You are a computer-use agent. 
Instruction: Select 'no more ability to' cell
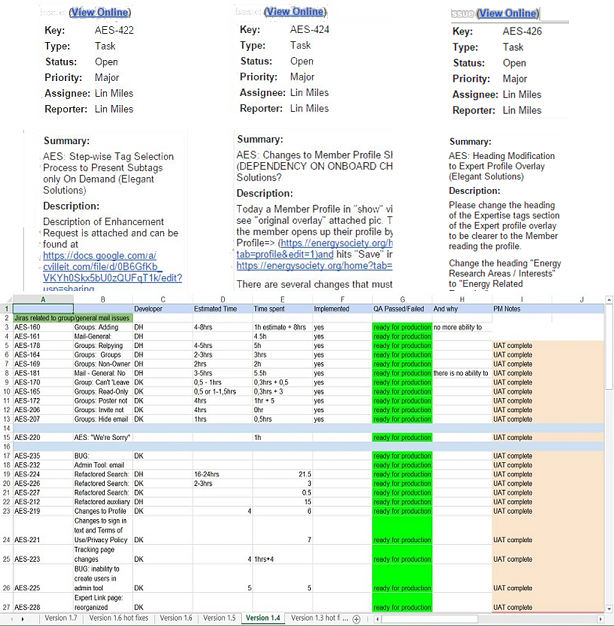(462, 327)
